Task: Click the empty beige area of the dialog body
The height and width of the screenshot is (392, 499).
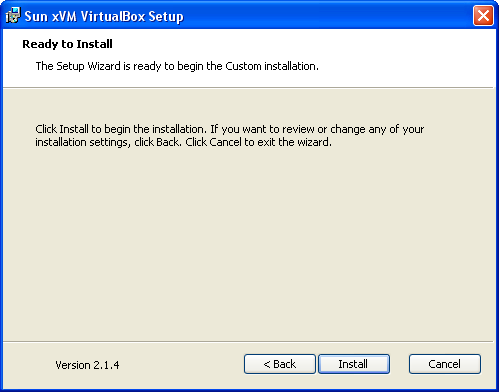Action: tap(248, 240)
